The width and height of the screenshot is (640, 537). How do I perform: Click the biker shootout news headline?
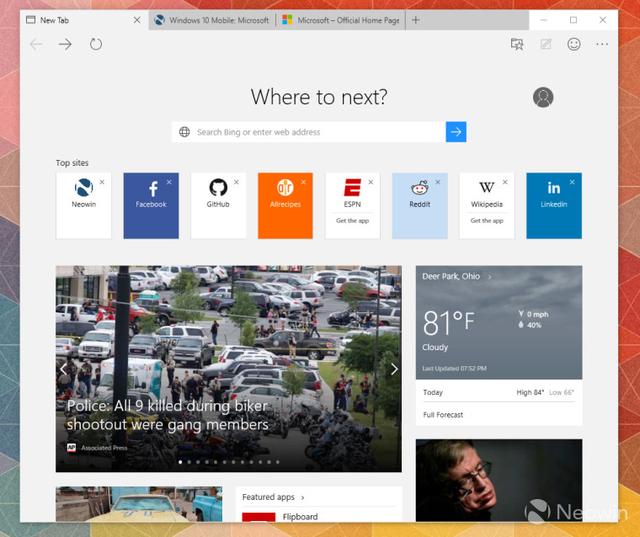[168, 415]
